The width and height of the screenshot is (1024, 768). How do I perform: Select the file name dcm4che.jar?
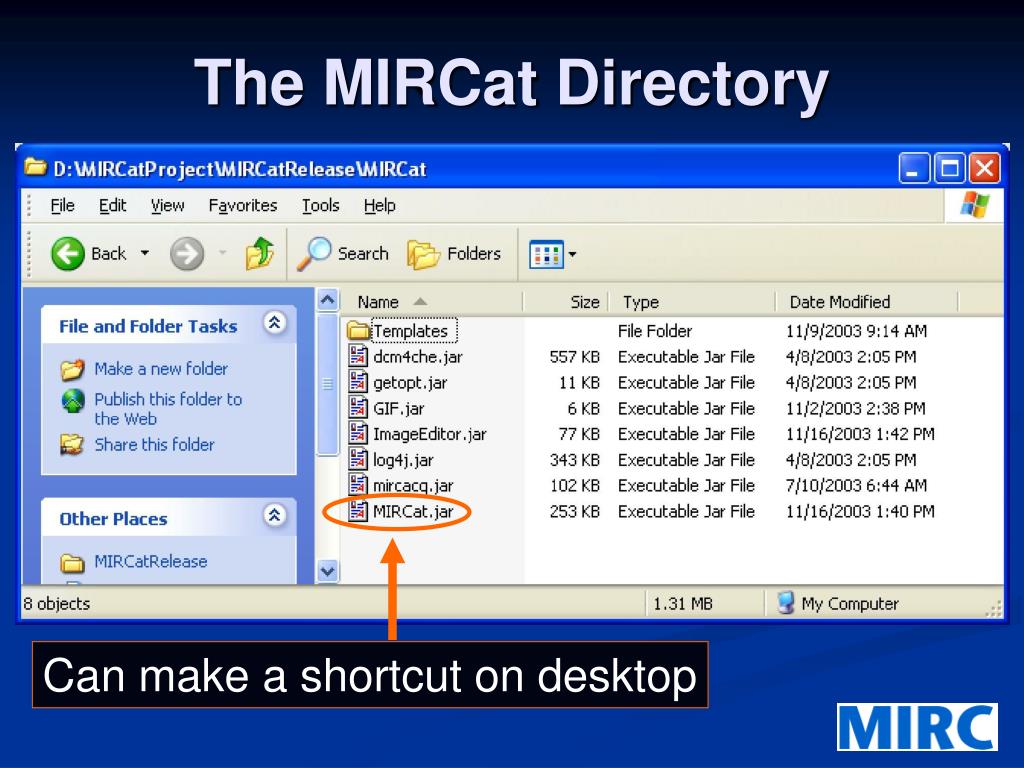[418, 357]
